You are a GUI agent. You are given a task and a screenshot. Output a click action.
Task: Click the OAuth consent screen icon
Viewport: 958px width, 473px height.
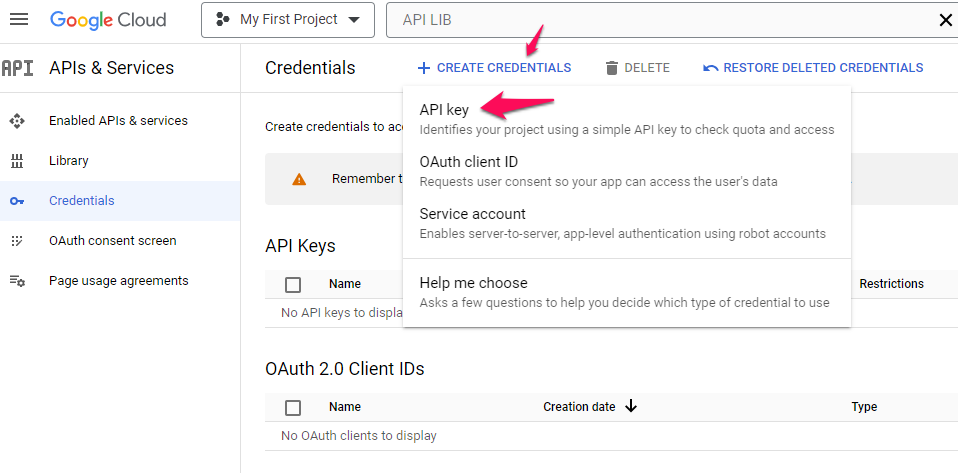(17, 241)
